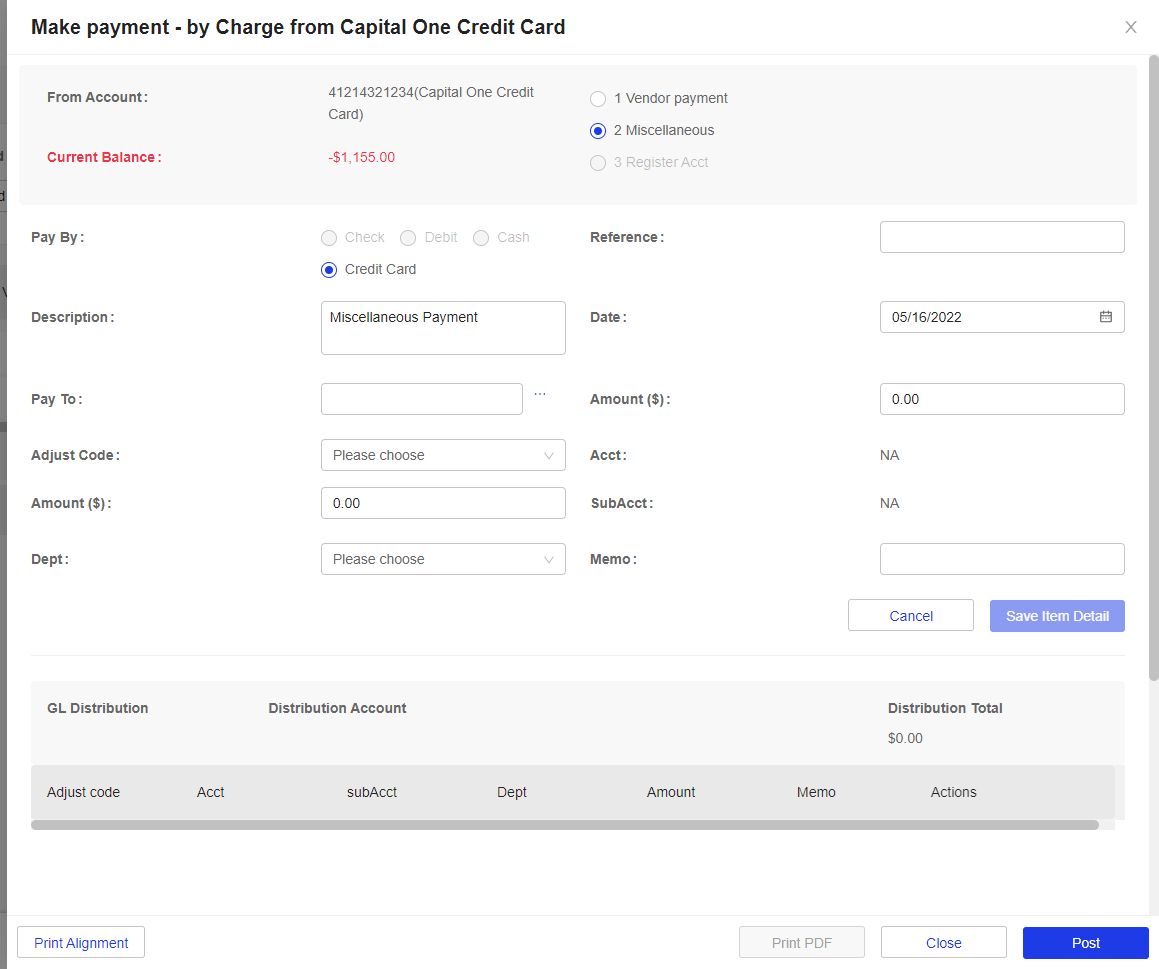Focus the Pay To input field
Viewport: 1159px width, 969px height.
[x=422, y=399]
